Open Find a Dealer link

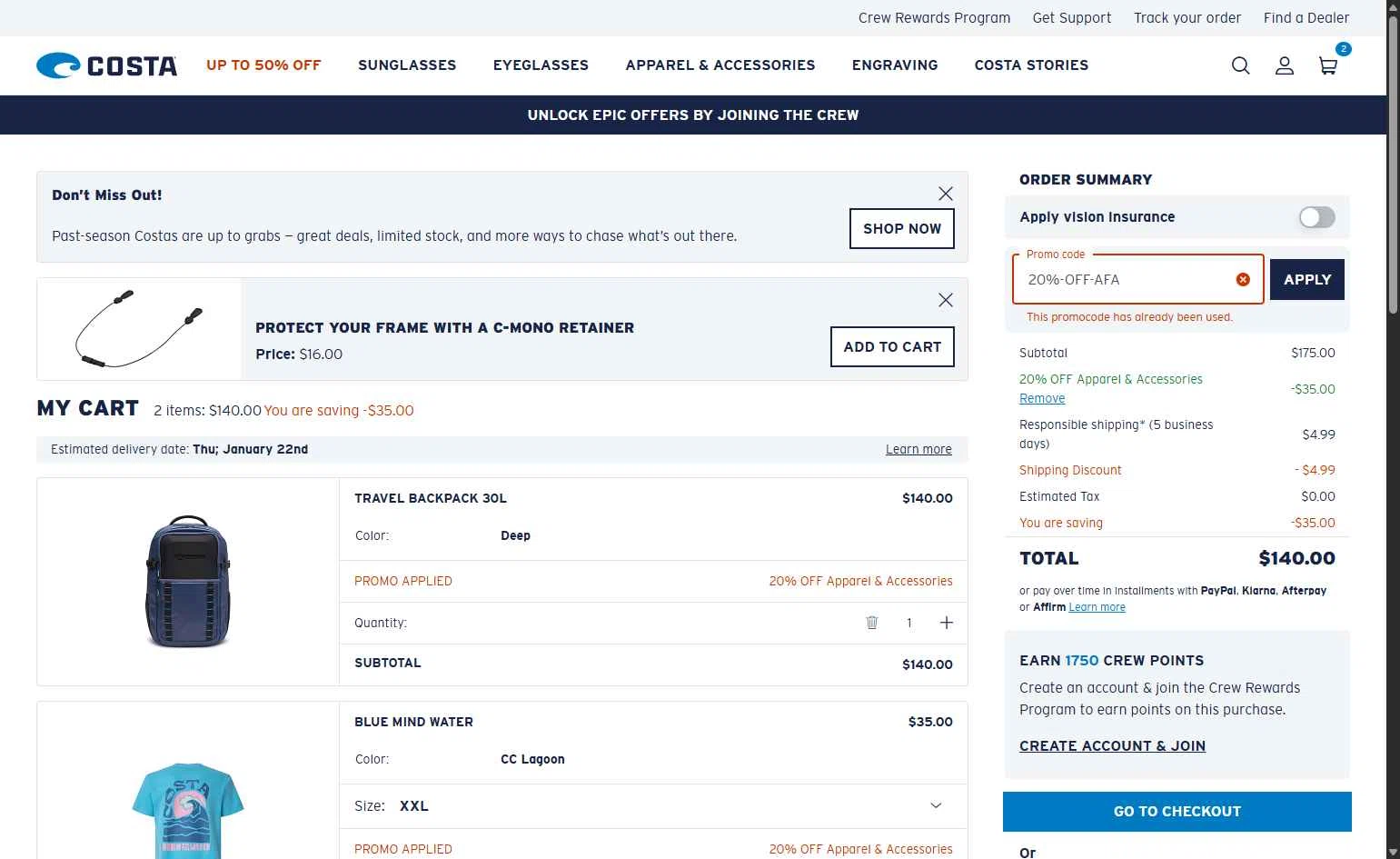click(x=1306, y=18)
